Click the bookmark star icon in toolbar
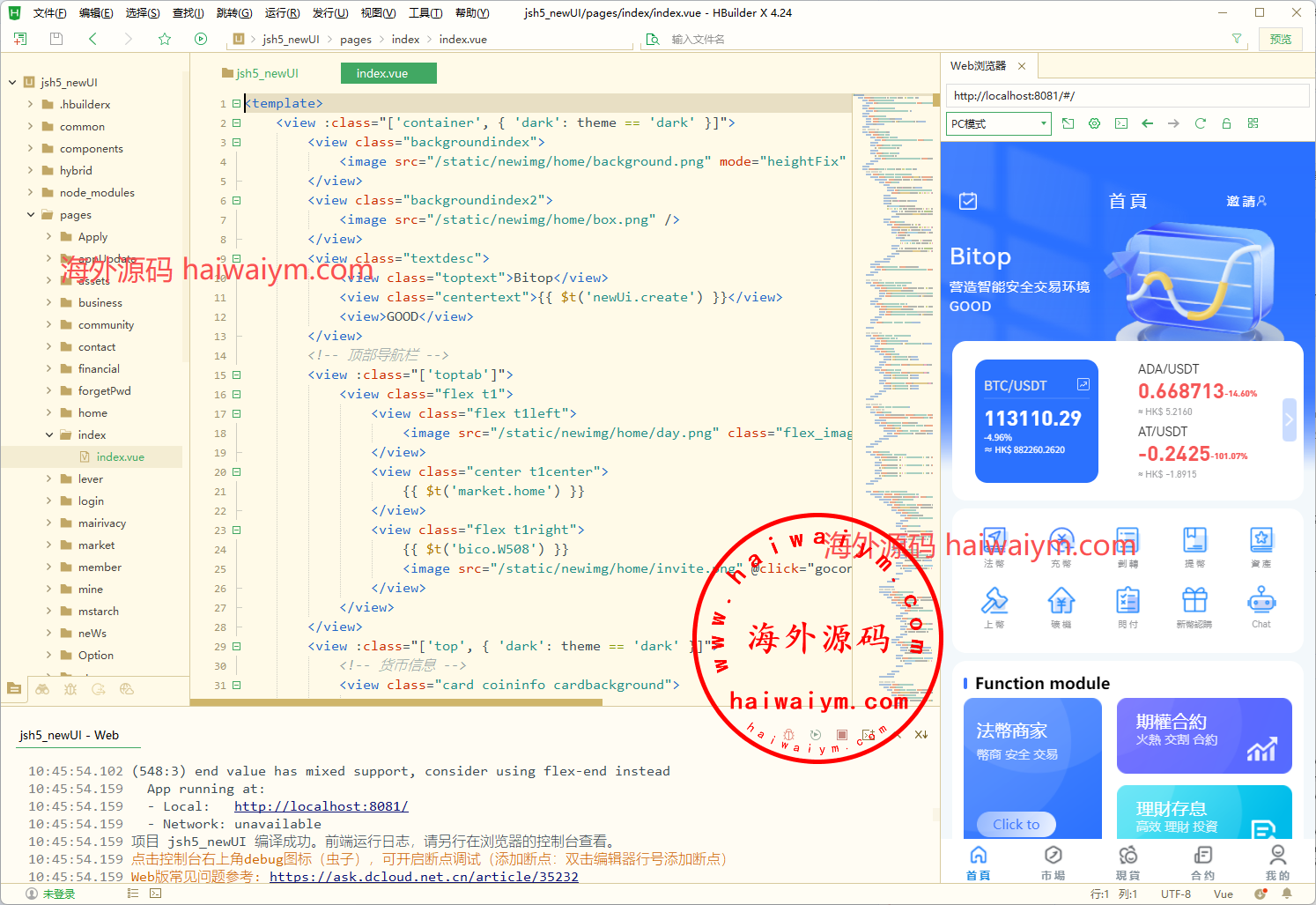The image size is (1316, 905). (x=165, y=39)
